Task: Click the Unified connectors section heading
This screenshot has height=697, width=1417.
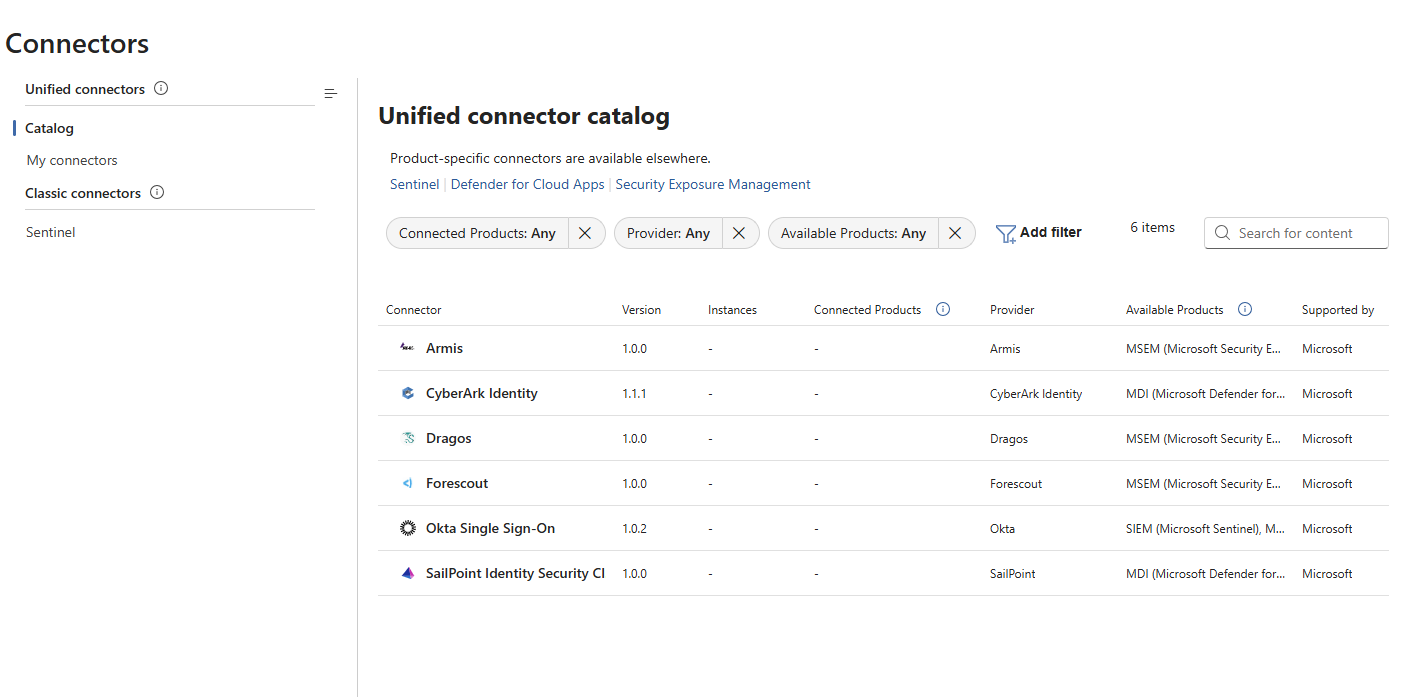Action: (x=85, y=89)
